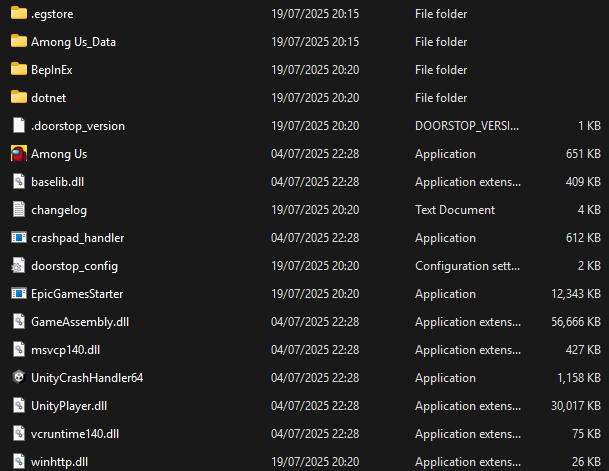Click the Among Us application icon
The height and width of the screenshot is (471, 609).
(x=18, y=154)
